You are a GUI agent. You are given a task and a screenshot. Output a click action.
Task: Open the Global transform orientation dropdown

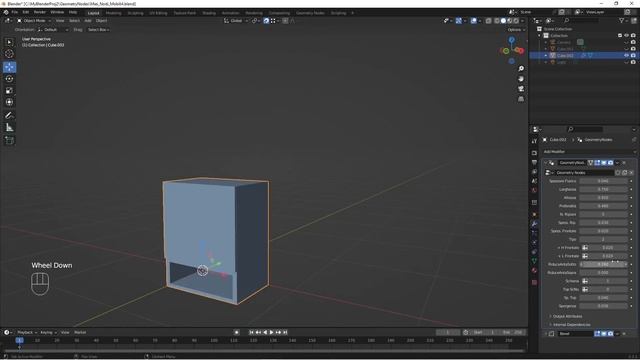click(236, 21)
